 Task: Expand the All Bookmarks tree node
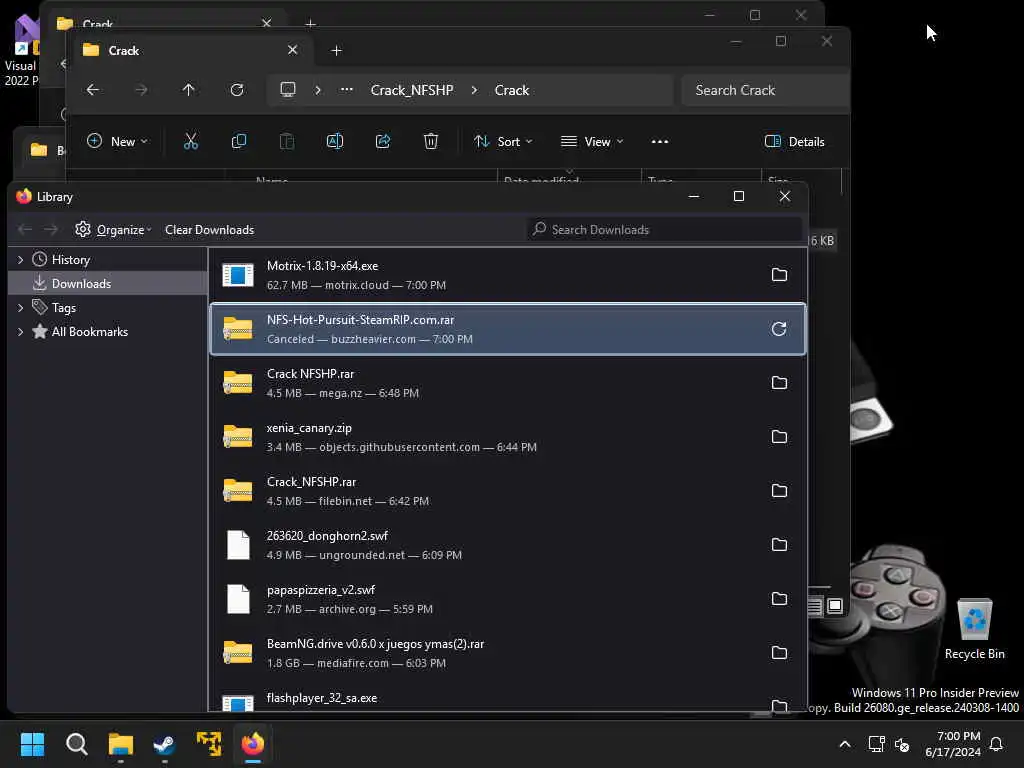20,332
